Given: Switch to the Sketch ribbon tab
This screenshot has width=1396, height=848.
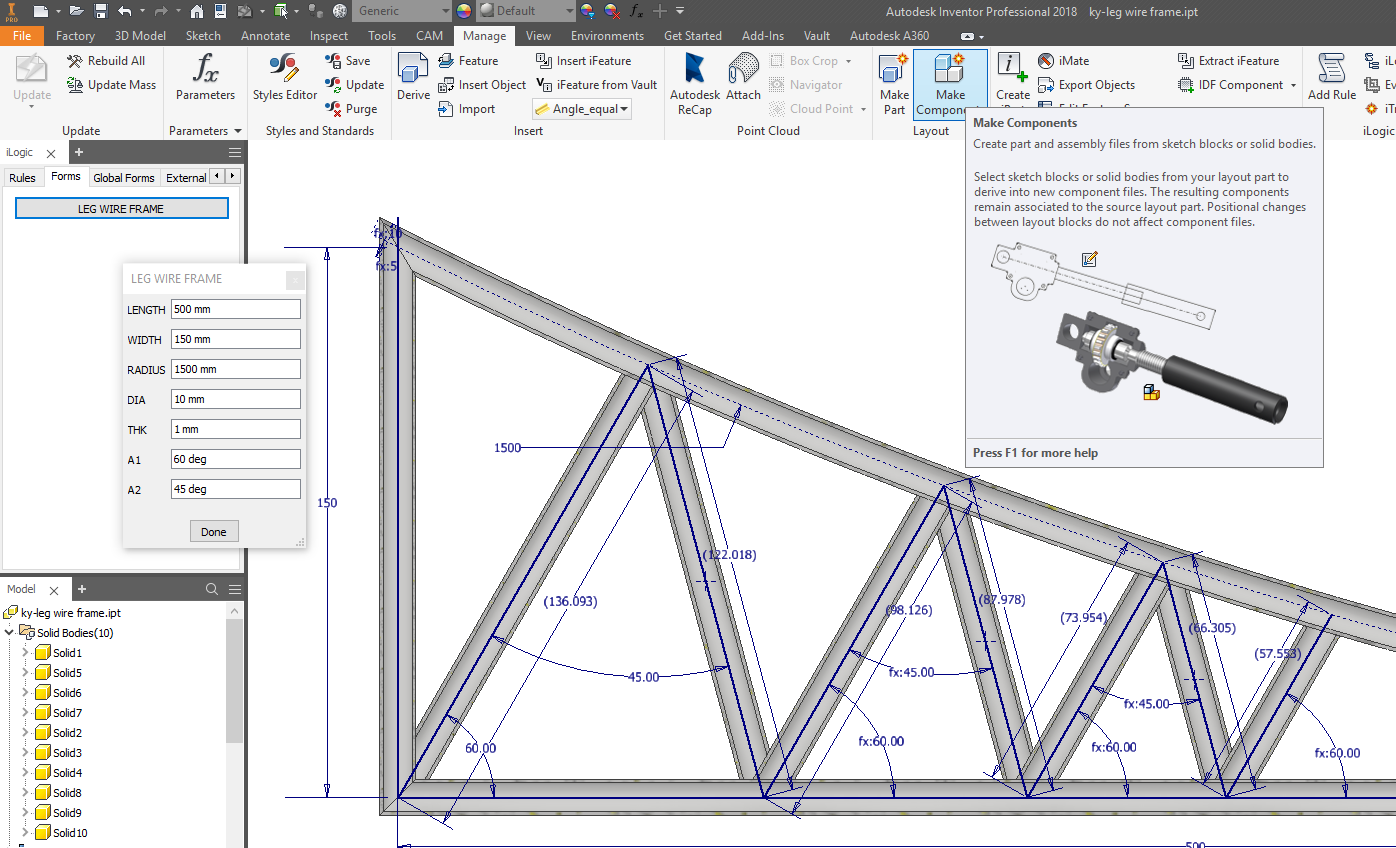Looking at the screenshot, I should (203, 35).
